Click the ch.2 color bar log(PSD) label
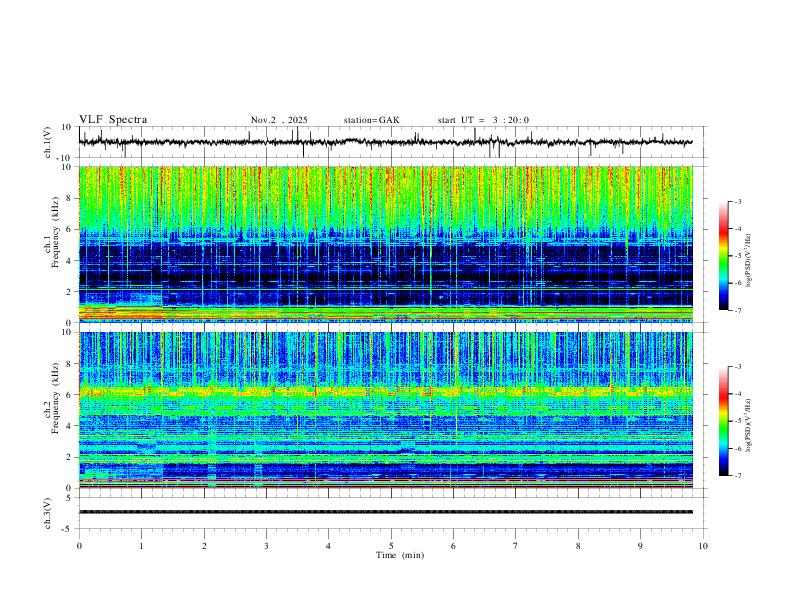This screenshot has height=612, width=792. click(748, 426)
